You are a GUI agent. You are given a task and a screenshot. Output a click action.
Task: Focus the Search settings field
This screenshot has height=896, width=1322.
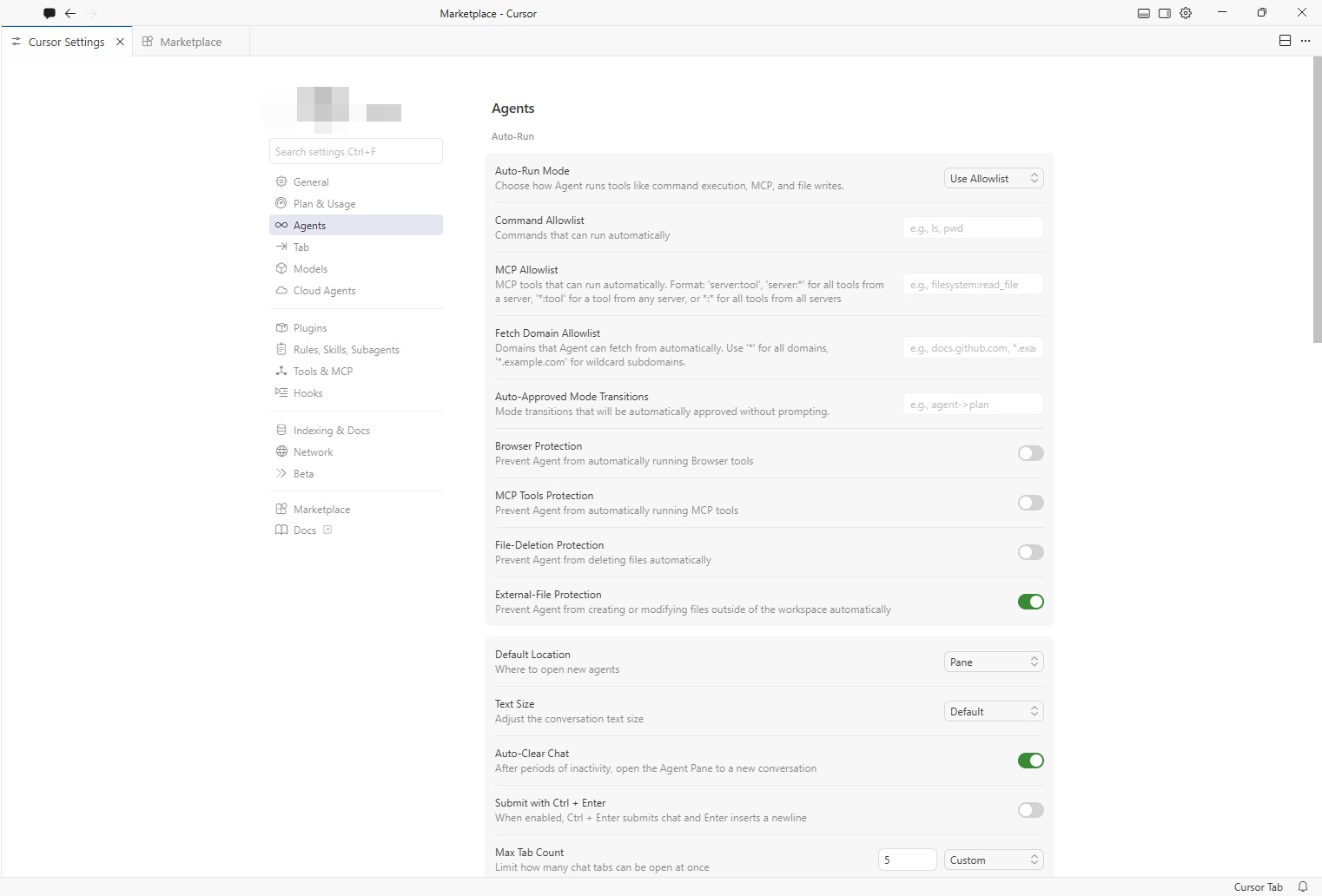356,151
